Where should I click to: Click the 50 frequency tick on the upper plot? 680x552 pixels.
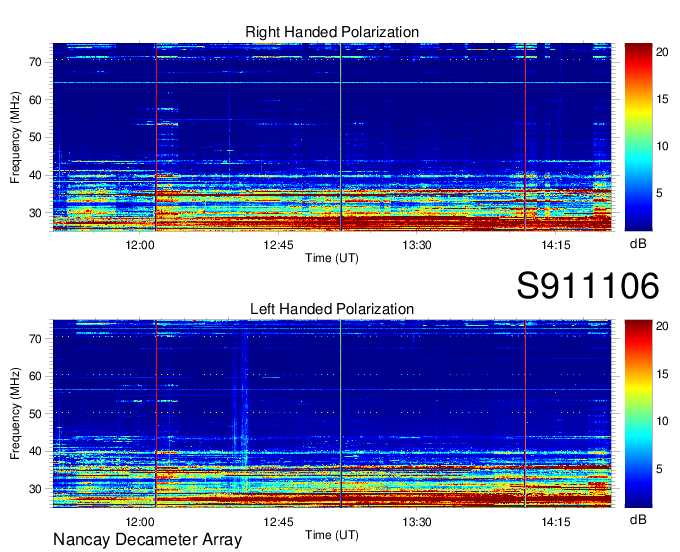(x=36, y=138)
